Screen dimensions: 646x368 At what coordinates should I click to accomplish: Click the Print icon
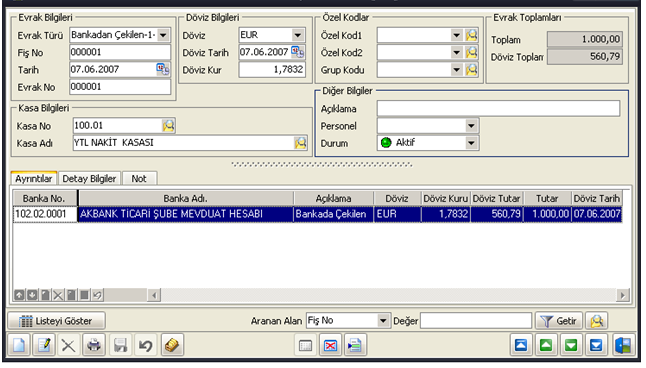click(94, 345)
